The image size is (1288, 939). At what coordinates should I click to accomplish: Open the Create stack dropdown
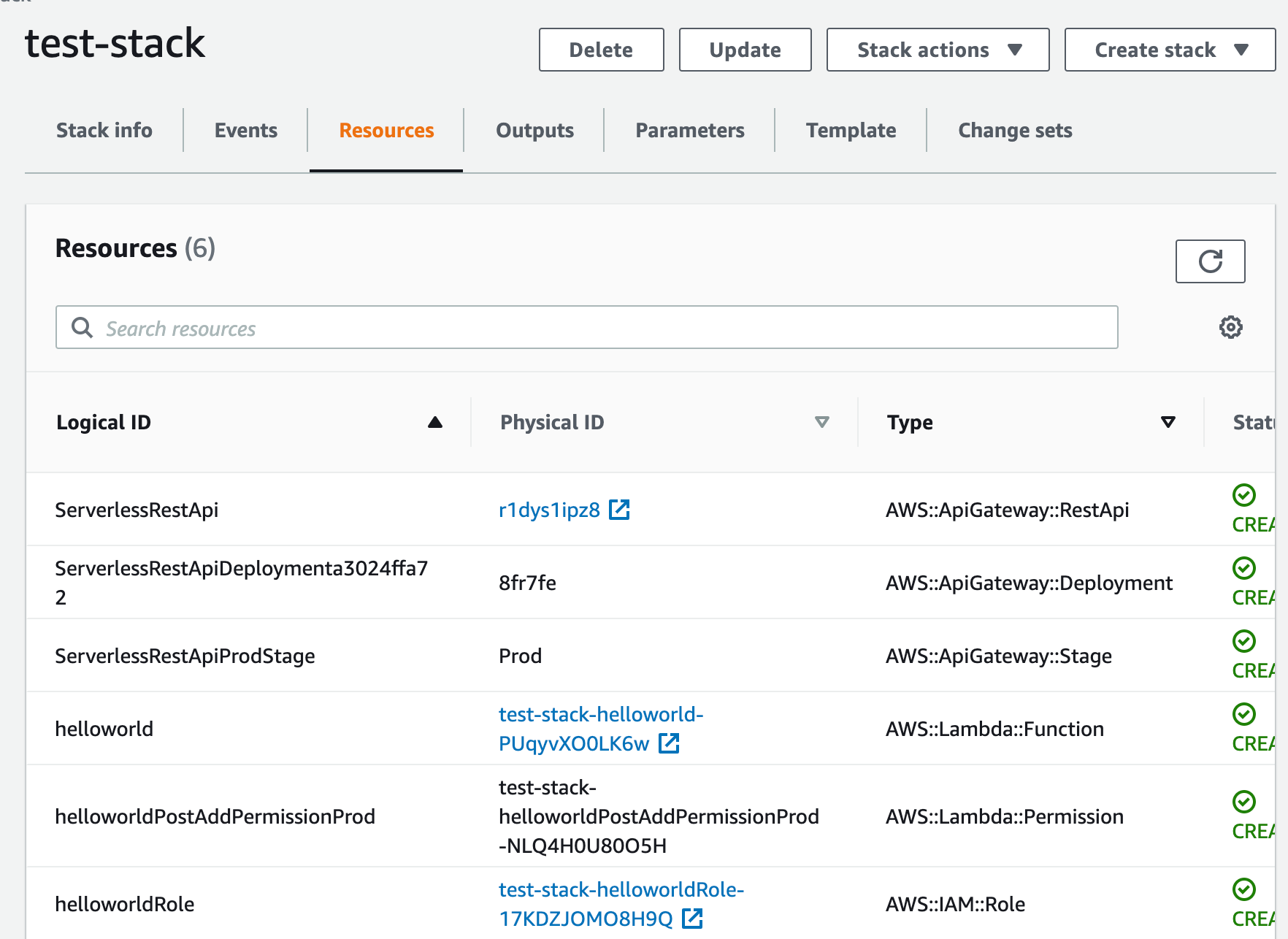1170,50
